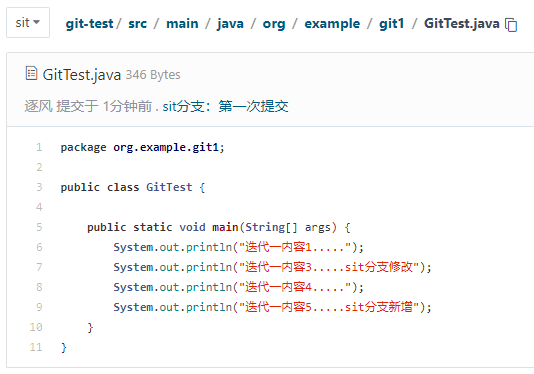Viewport: 534px width, 374px height.
Task: Select line number 5
Action: tap(39, 227)
